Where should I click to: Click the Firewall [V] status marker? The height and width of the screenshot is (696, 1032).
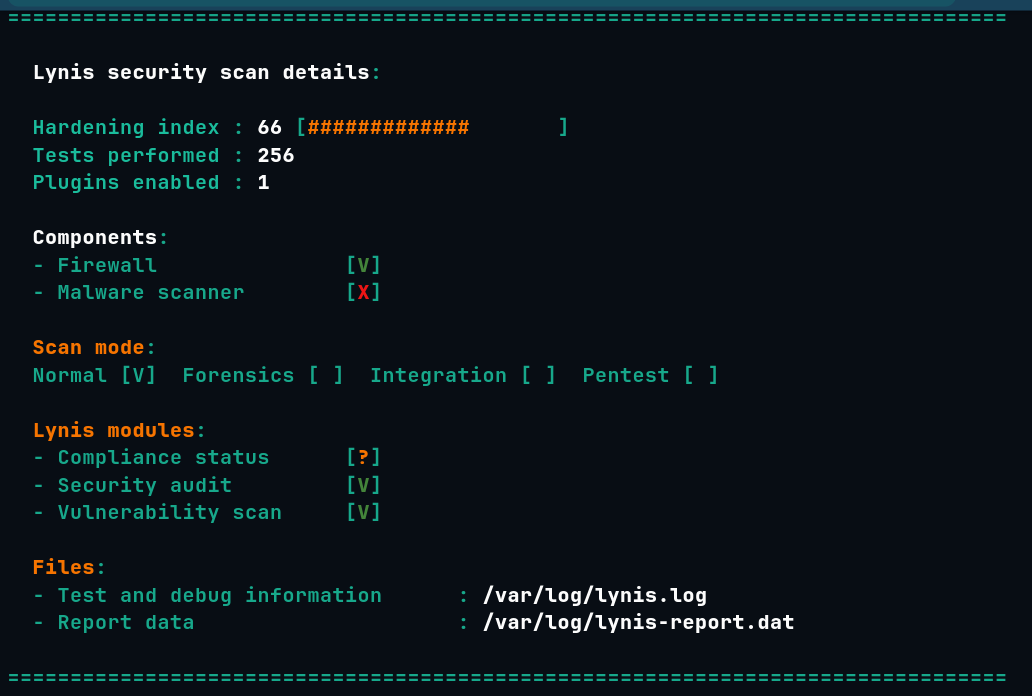[363, 265]
